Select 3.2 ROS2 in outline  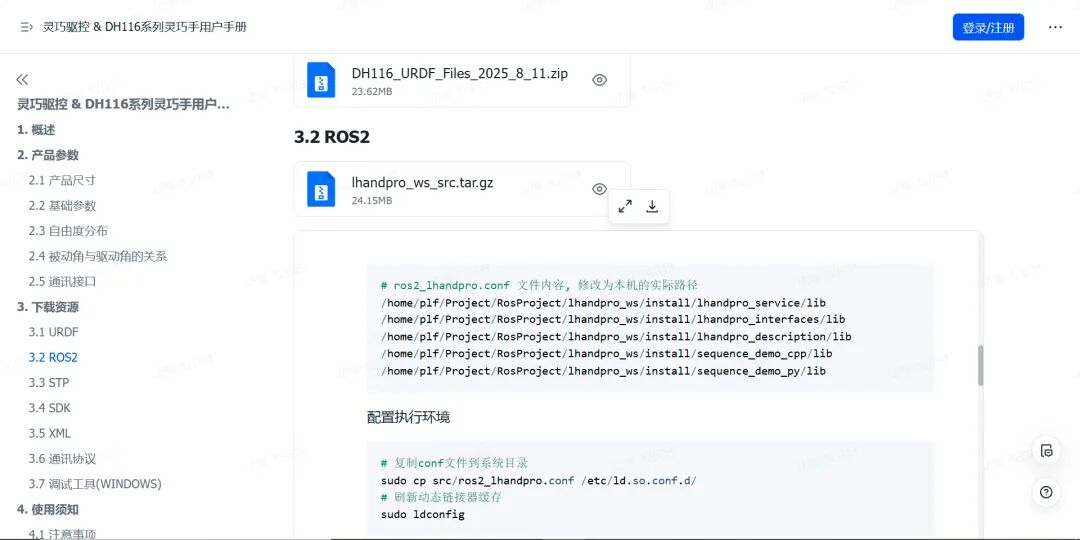(x=53, y=357)
